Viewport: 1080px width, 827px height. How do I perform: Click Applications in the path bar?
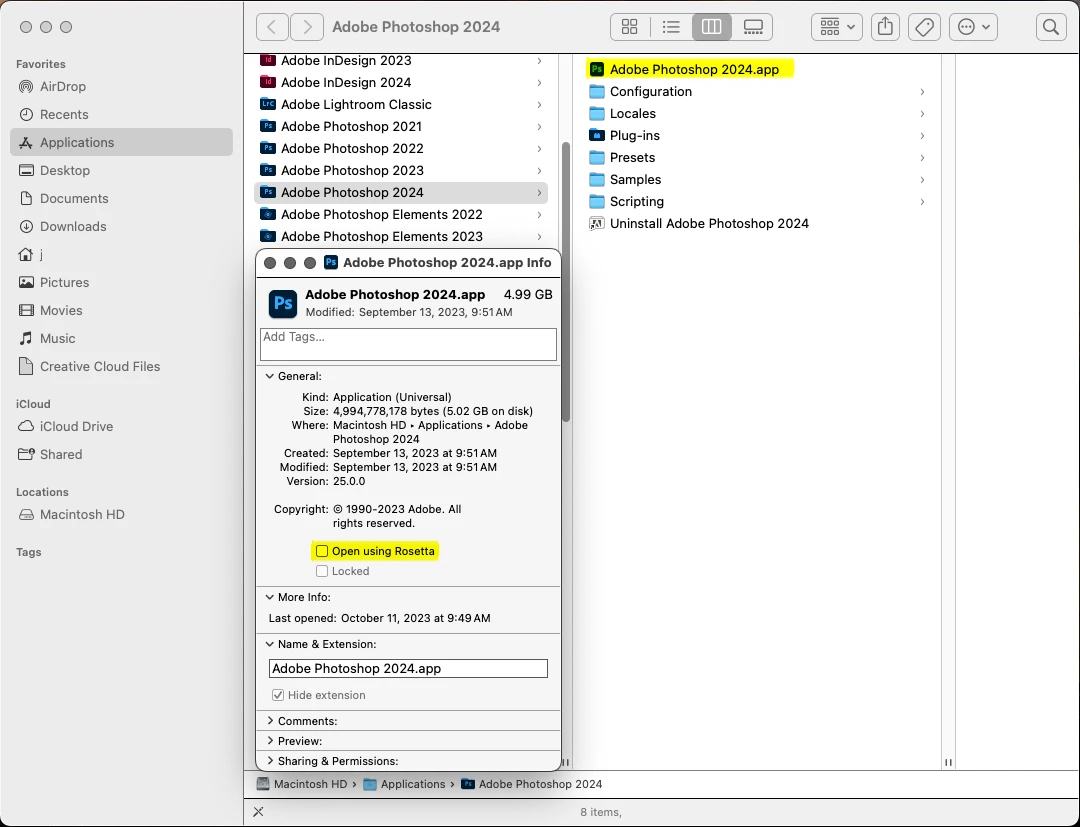(404, 784)
